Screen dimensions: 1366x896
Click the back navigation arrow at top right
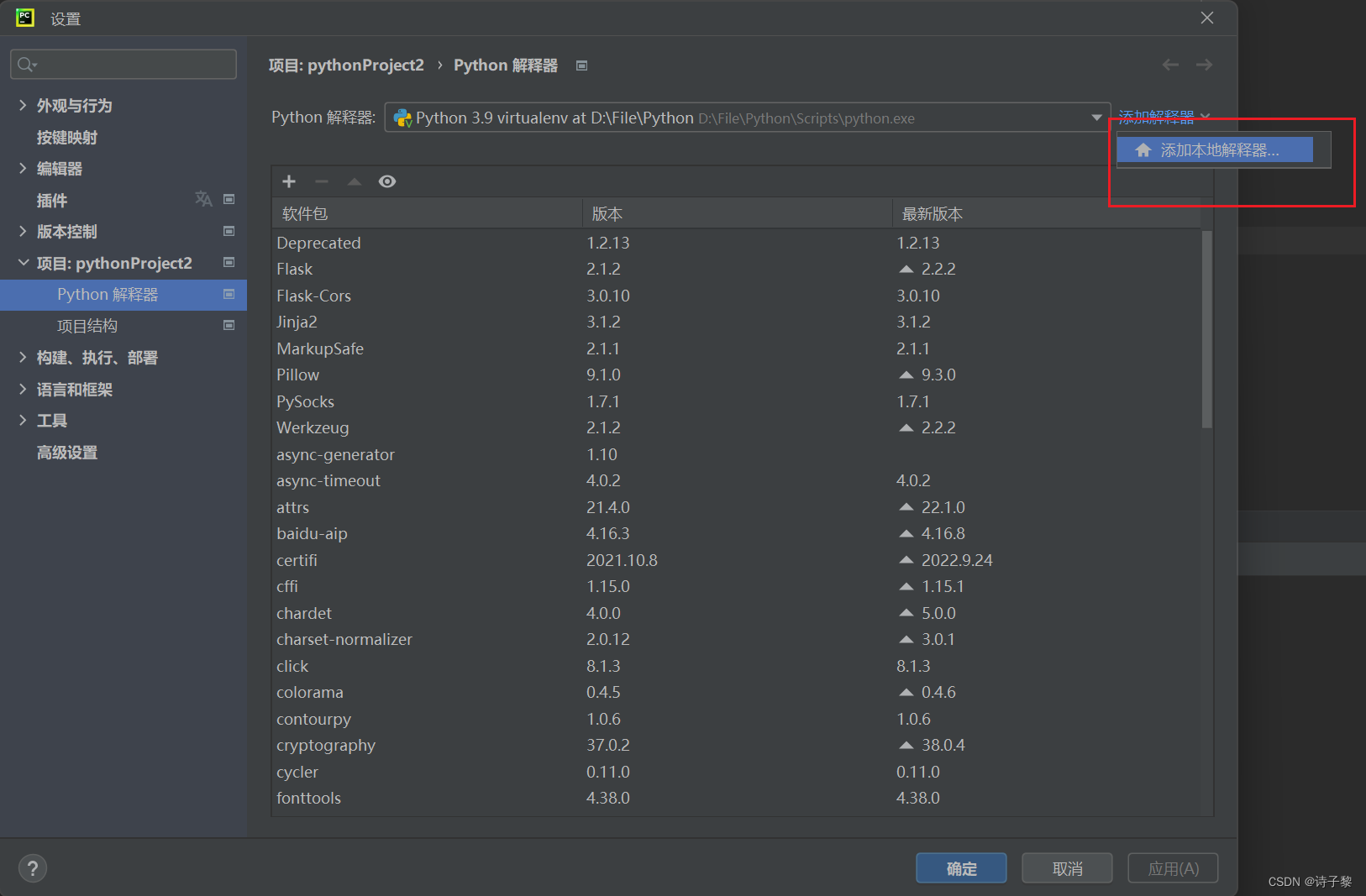pos(1170,65)
